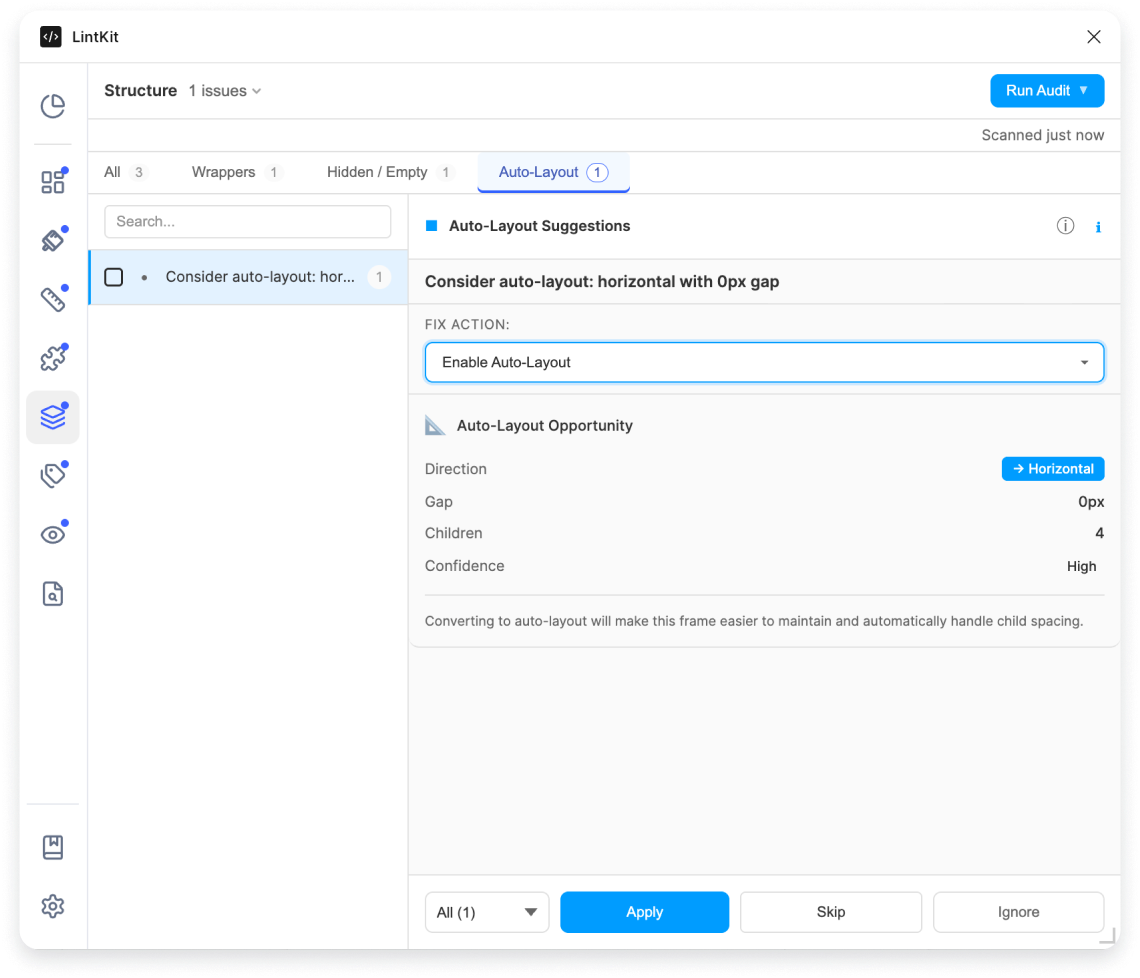
Task: Select the components grid icon in sidebar
Action: tap(52, 181)
